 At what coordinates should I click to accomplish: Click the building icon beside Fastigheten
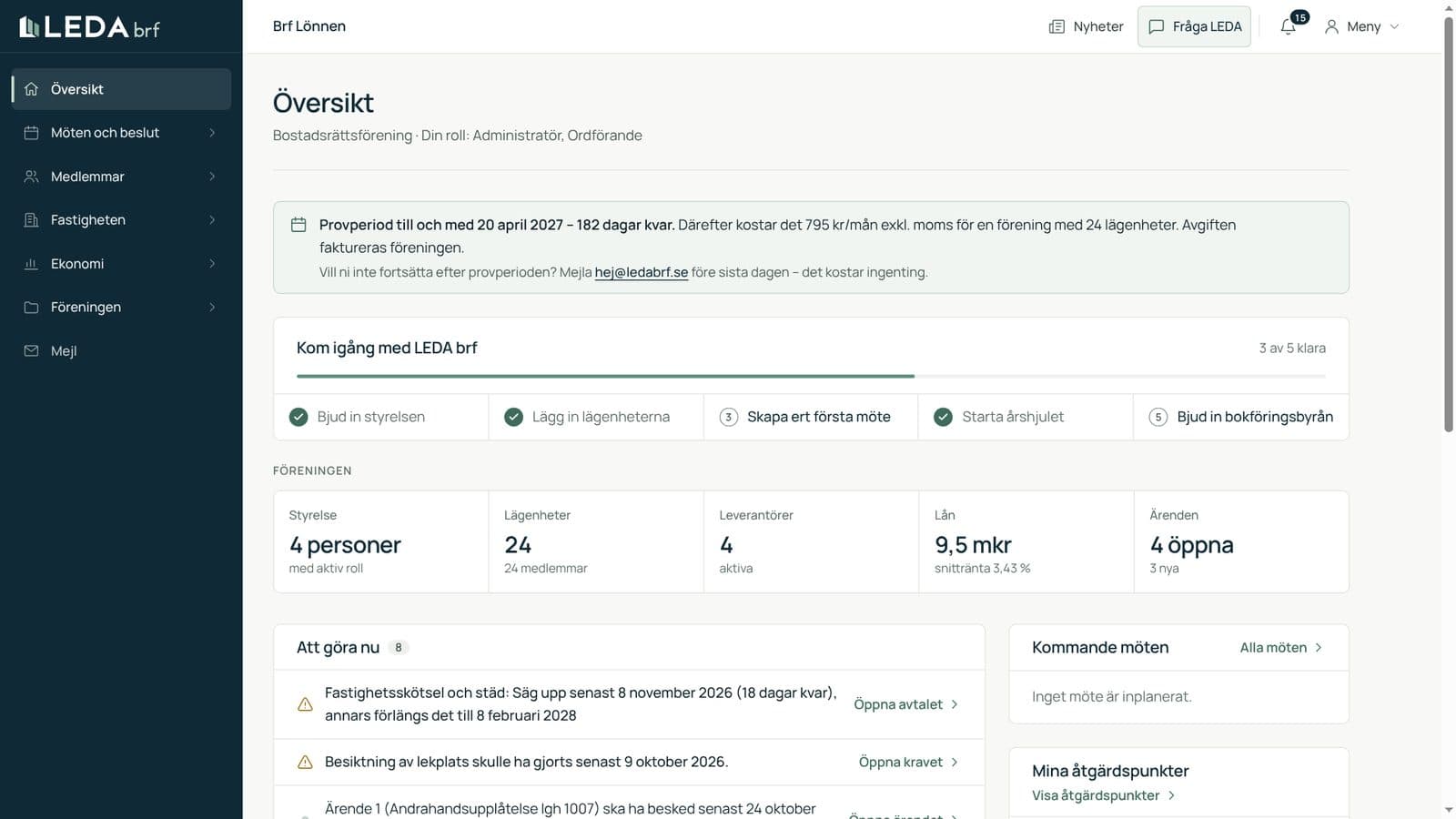coord(31,220)
